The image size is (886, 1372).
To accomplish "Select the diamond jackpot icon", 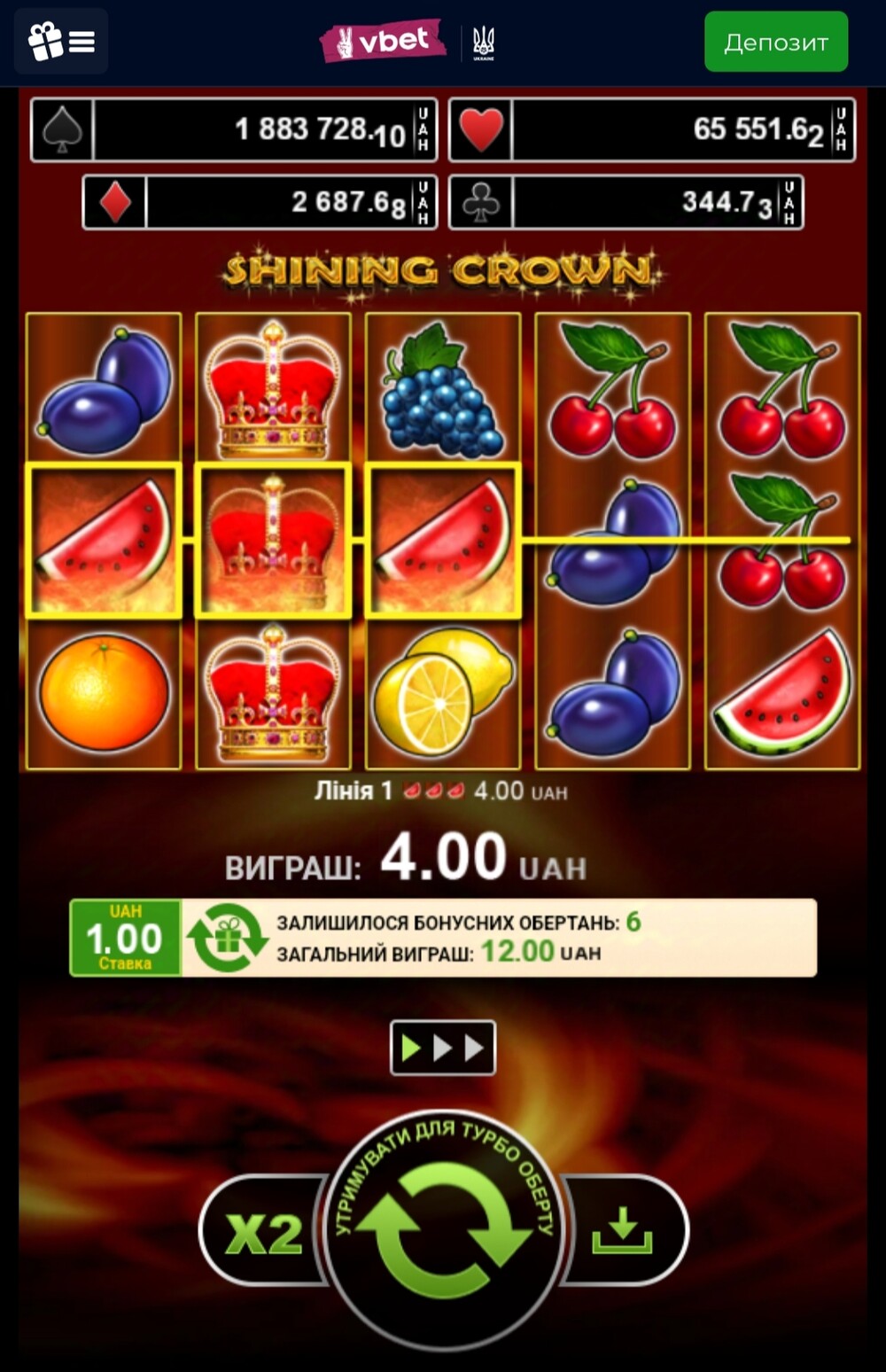I will (x=115, y=202).
